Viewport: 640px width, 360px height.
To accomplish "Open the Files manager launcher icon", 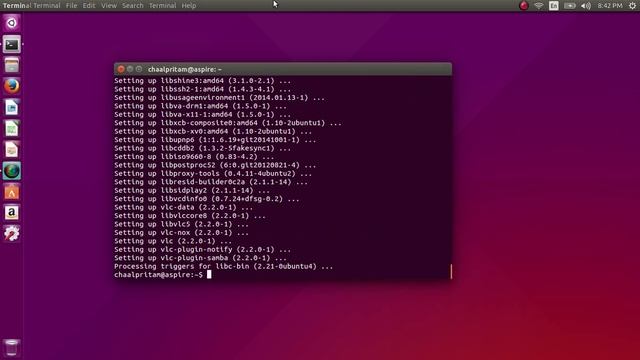I will pos(11,65).
